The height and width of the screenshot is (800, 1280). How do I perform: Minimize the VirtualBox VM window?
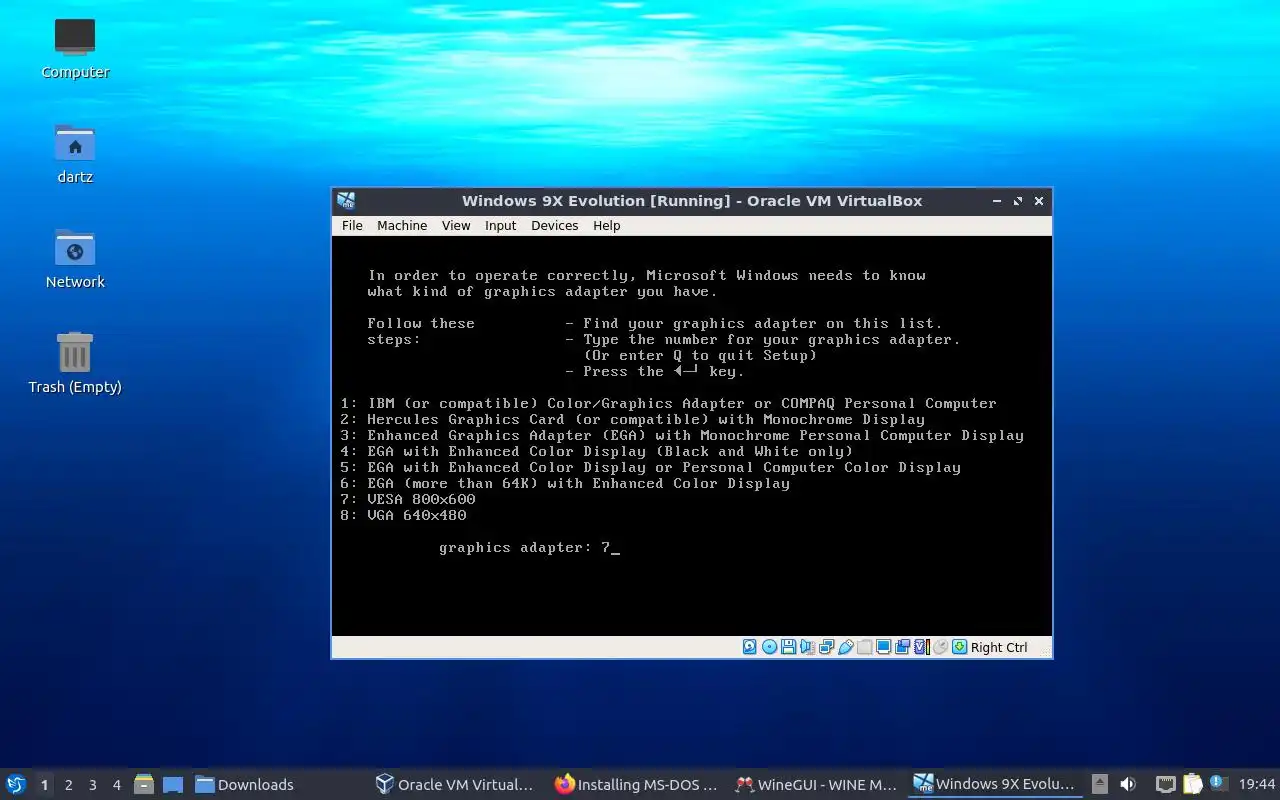997,201
